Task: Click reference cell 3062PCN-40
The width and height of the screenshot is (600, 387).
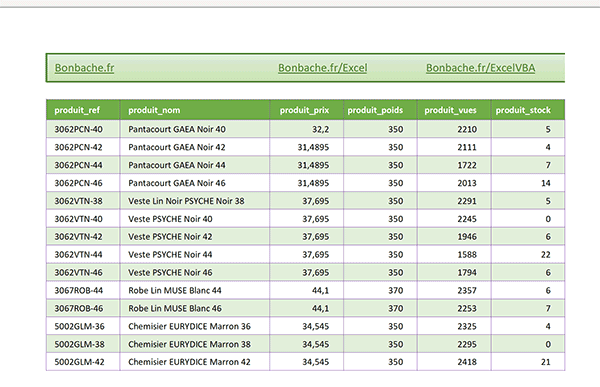Action: point(83,129)
